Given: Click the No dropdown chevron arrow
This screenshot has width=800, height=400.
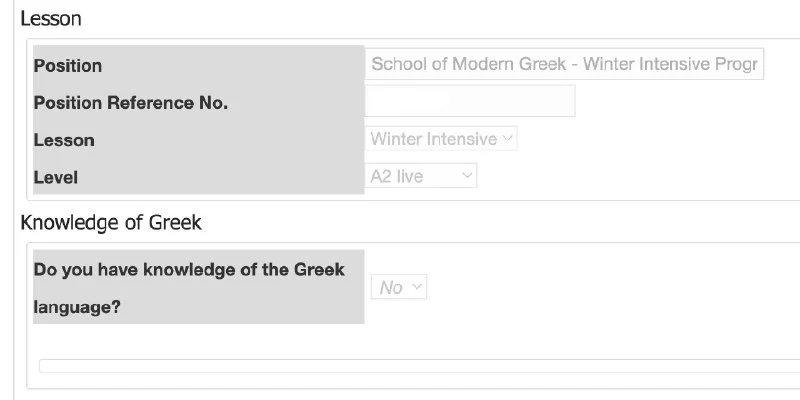Looking at the screenshot, I should coord(417,286).
